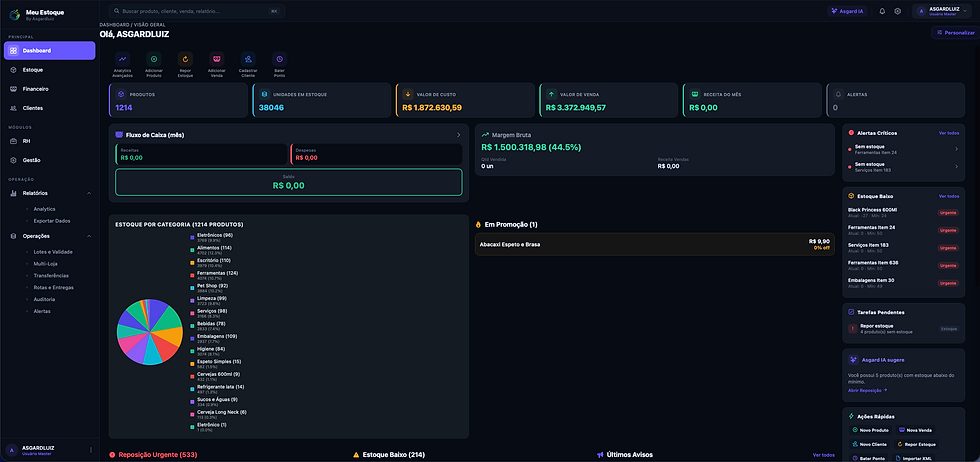Click Ver todos in Estoque Baixo panel
Image resolution: width=980 pixels, height=462 pixels.
coord(949,196)
